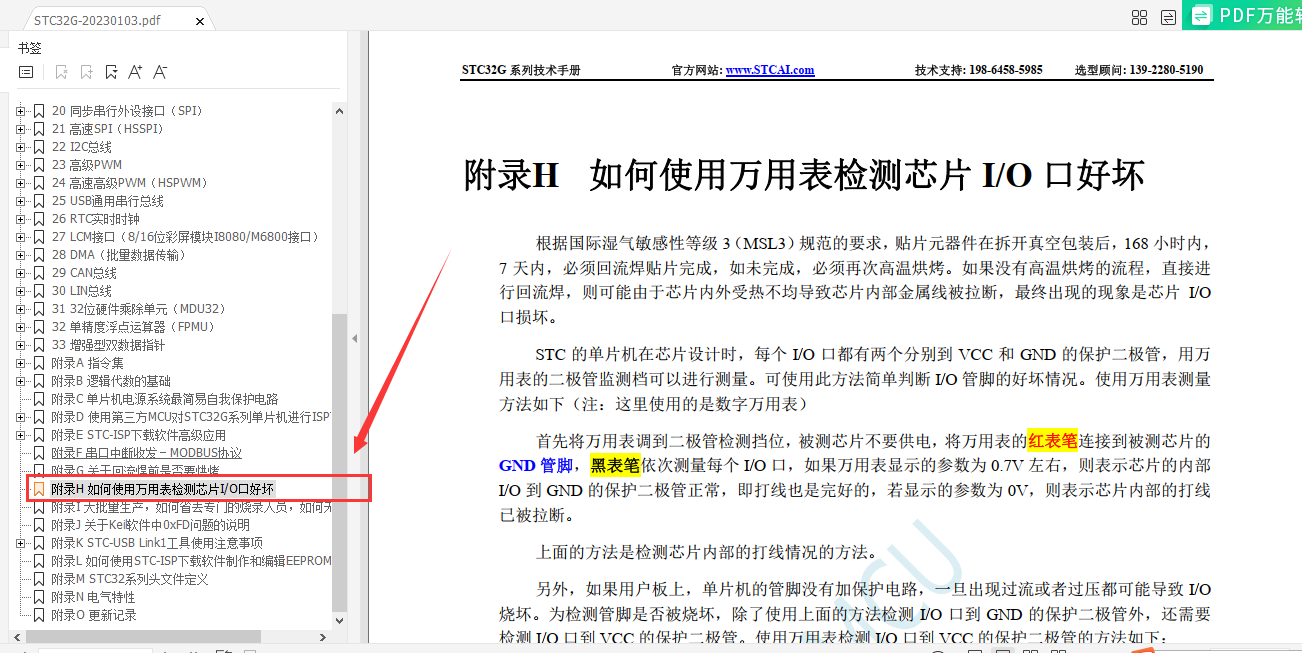The height and width of the screenshot is (653, 1302).
Task: Click the bookmark icon of 28 DMA row
Action: click(39, 255)
